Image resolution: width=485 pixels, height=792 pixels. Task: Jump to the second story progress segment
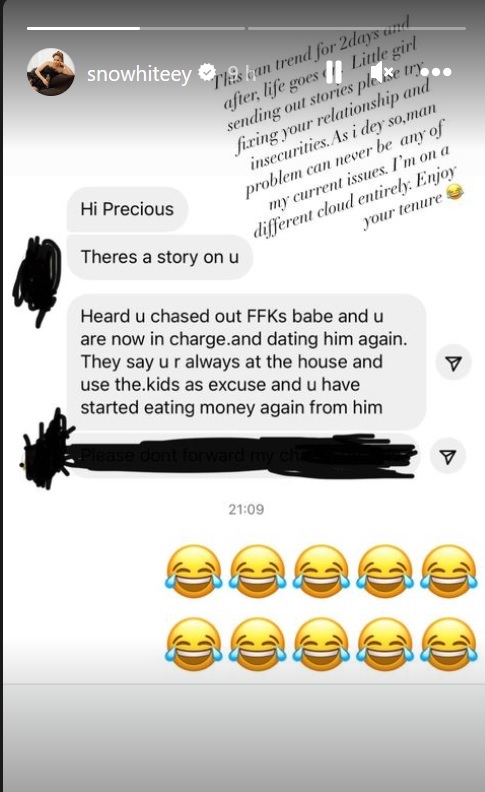(x=357, y=28)
